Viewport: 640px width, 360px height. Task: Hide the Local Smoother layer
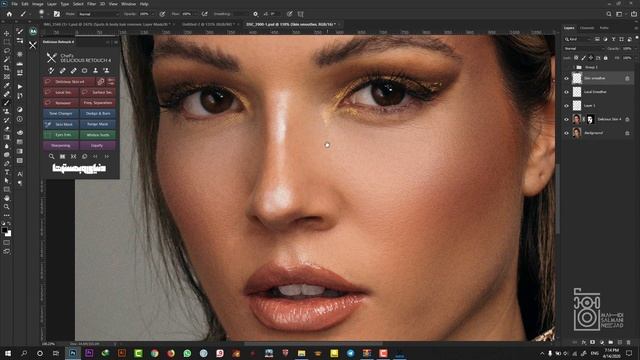[x=566, y=92]
